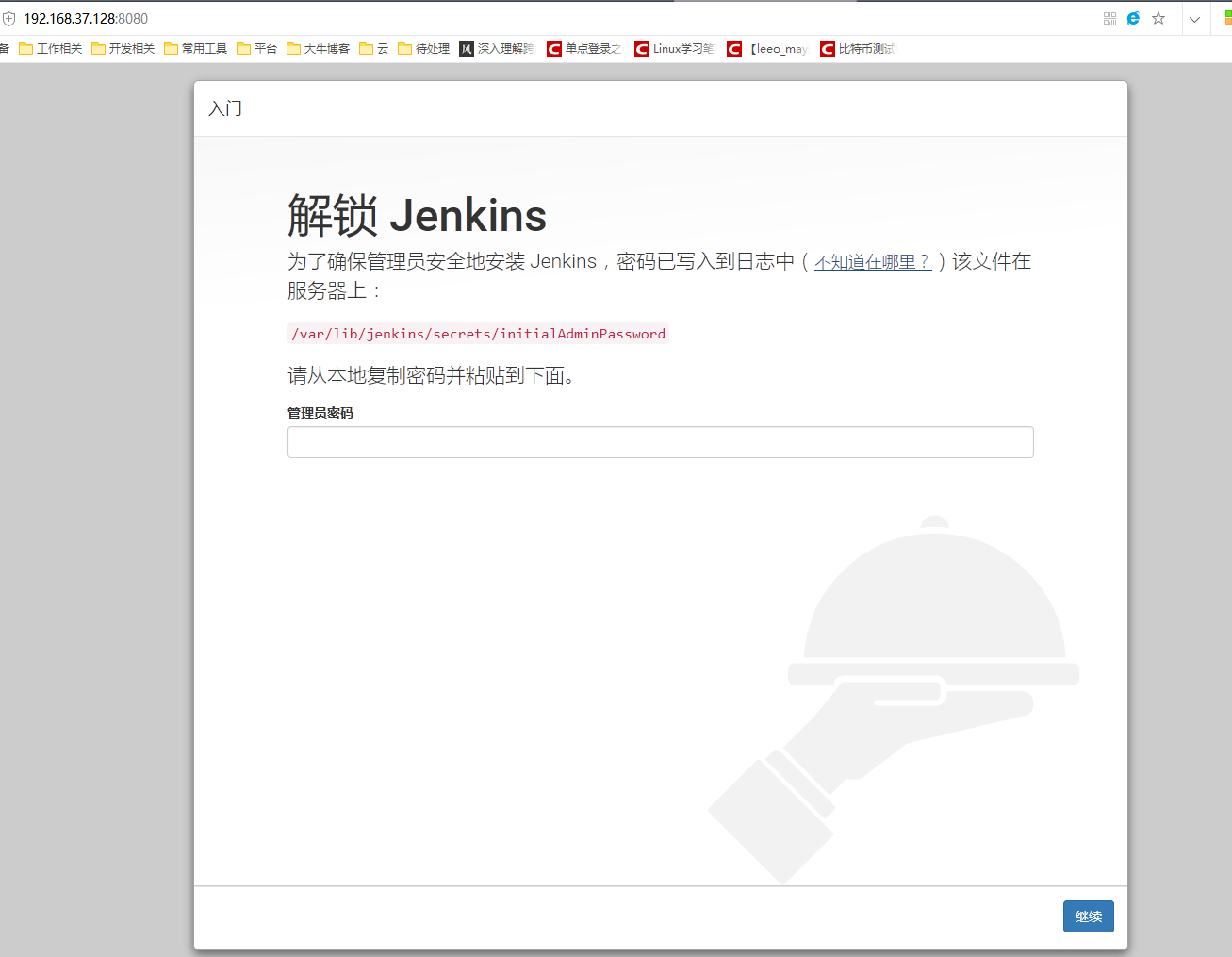Screen dimensions: 1232x957
Task: Open the 深入理解跨 bookmark
Action: coord(497,49)
